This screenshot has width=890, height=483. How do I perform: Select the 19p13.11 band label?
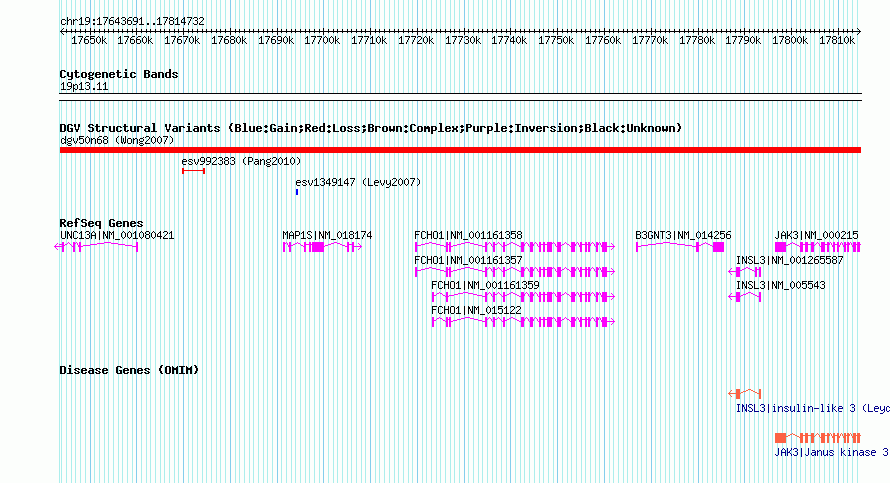(84, 86)
